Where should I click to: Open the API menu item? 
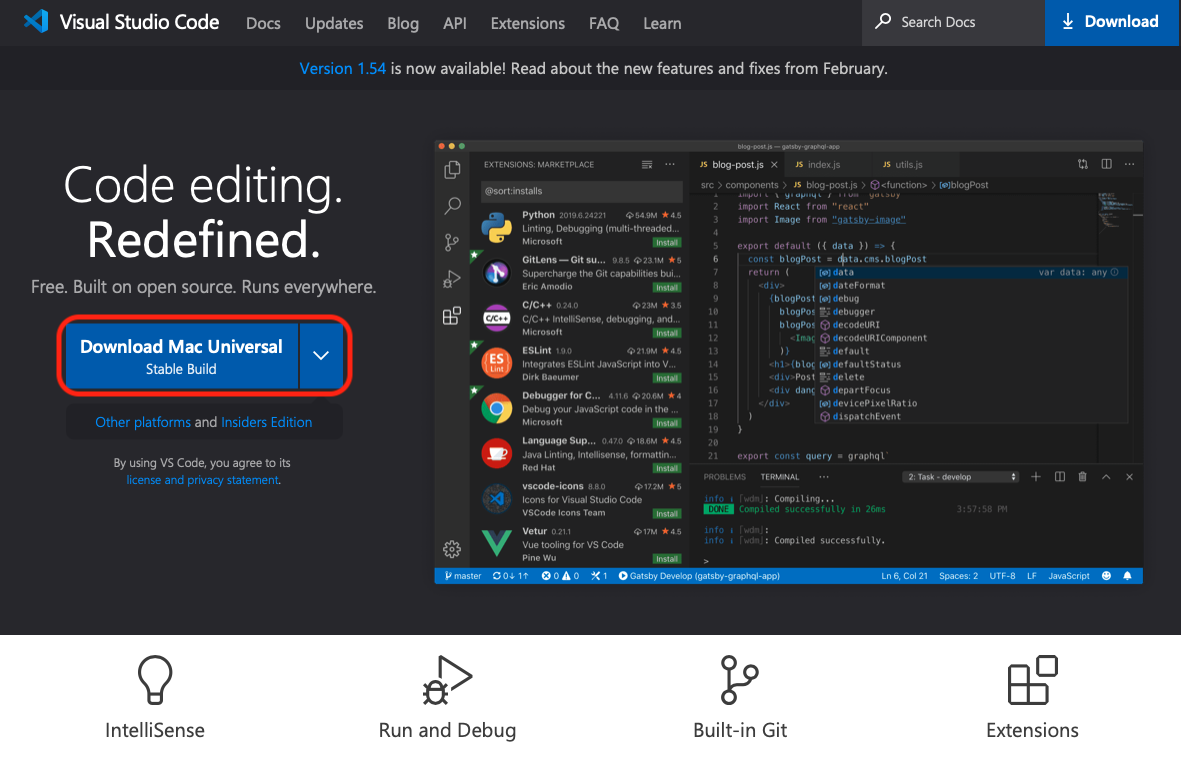coord(454,23)
